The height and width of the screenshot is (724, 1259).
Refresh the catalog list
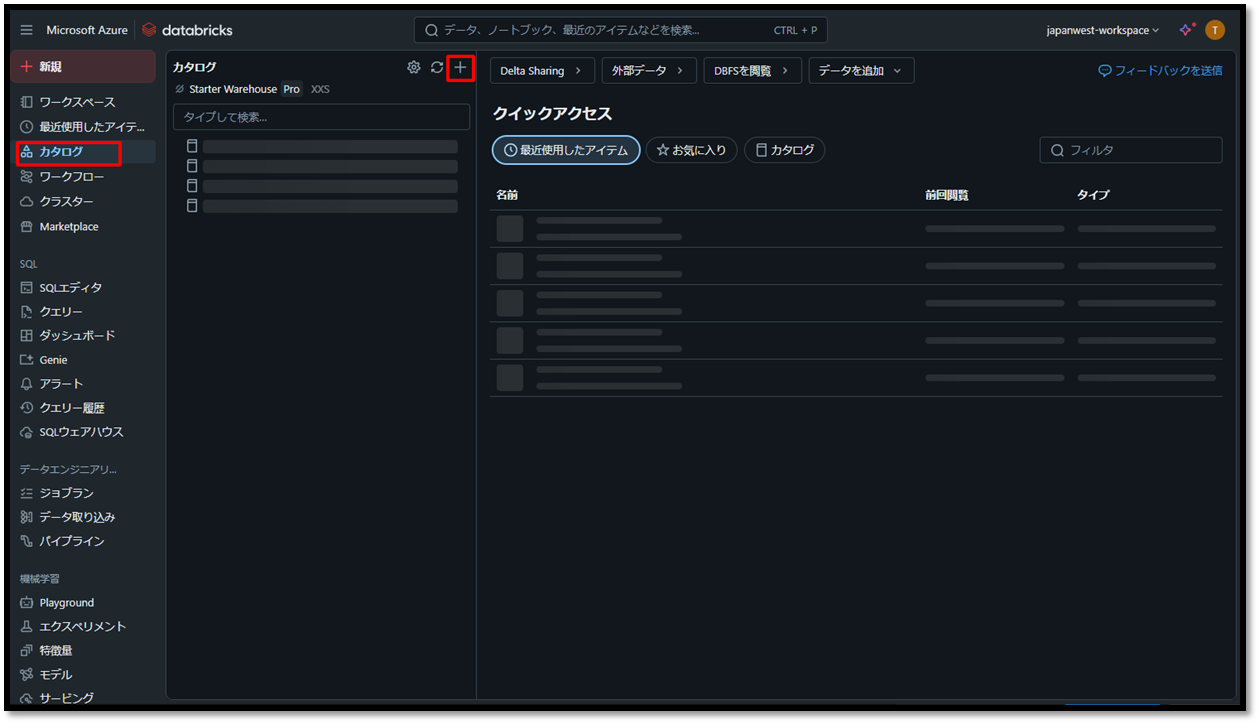[437, 67]
